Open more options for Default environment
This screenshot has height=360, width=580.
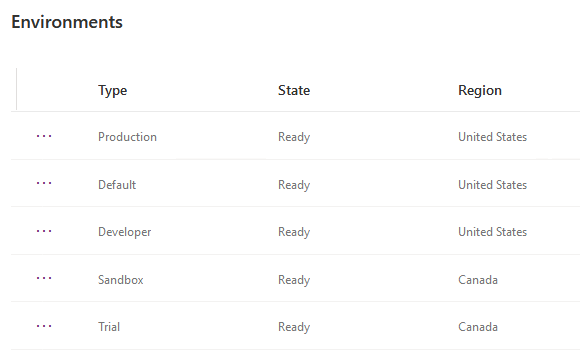[x=44, y=184]
